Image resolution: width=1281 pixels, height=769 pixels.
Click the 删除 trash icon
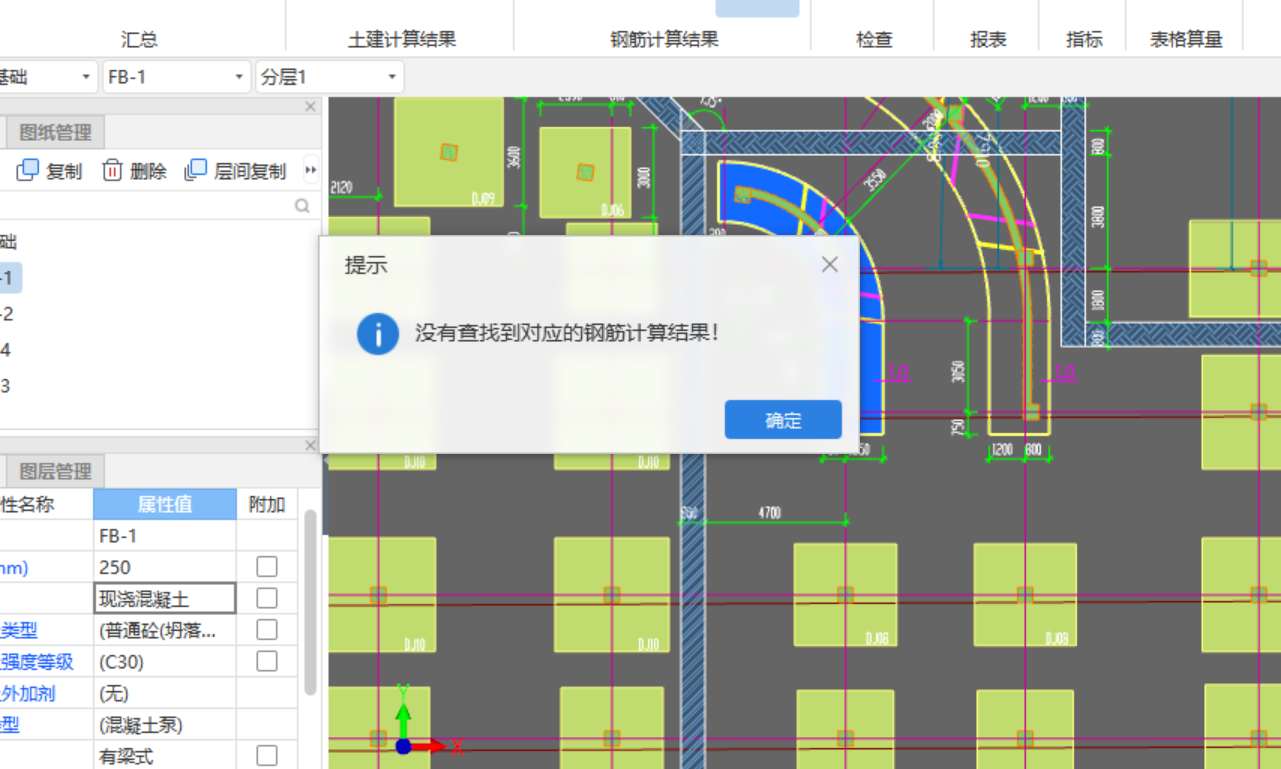(x=112, y=170)
